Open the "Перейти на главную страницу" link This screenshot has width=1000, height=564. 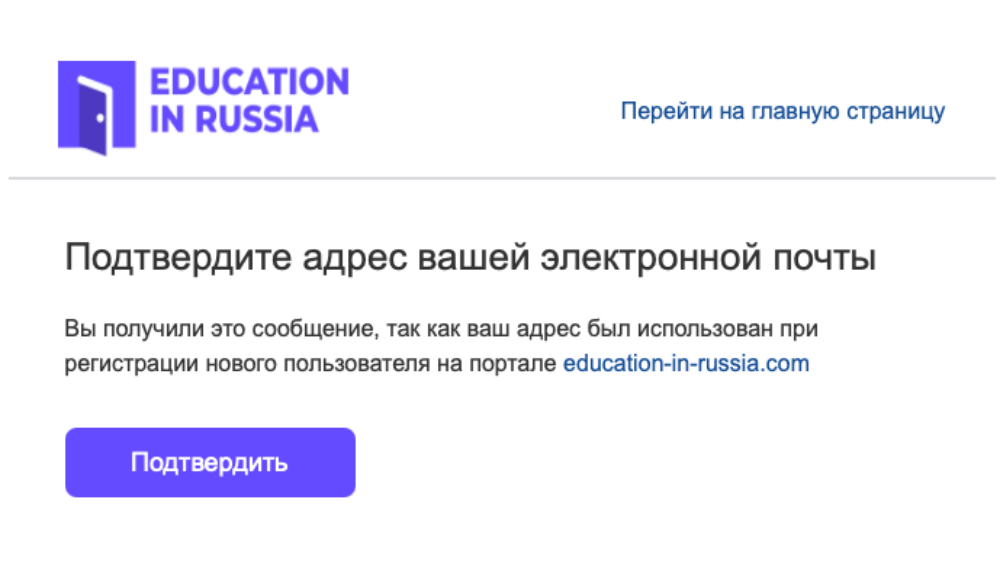point(782,110)
